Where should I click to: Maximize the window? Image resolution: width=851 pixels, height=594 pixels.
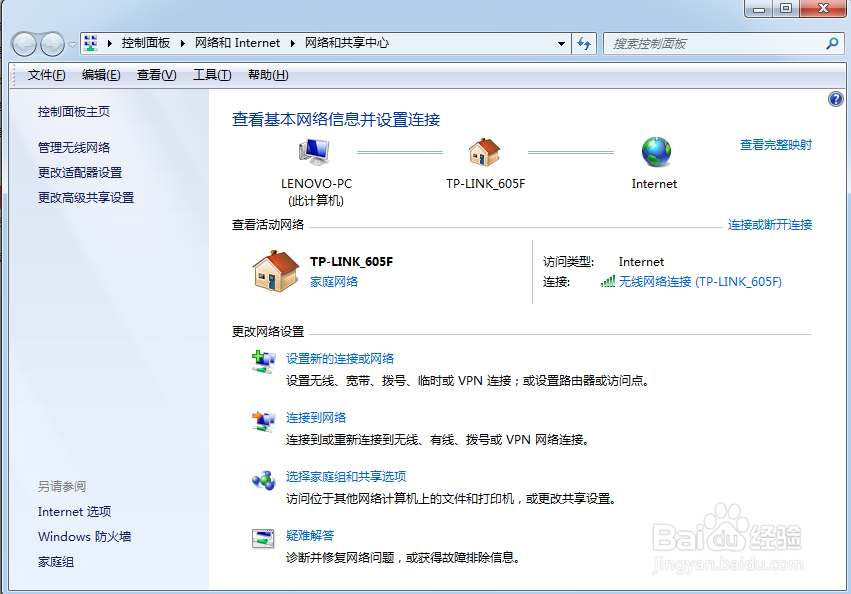785,9
